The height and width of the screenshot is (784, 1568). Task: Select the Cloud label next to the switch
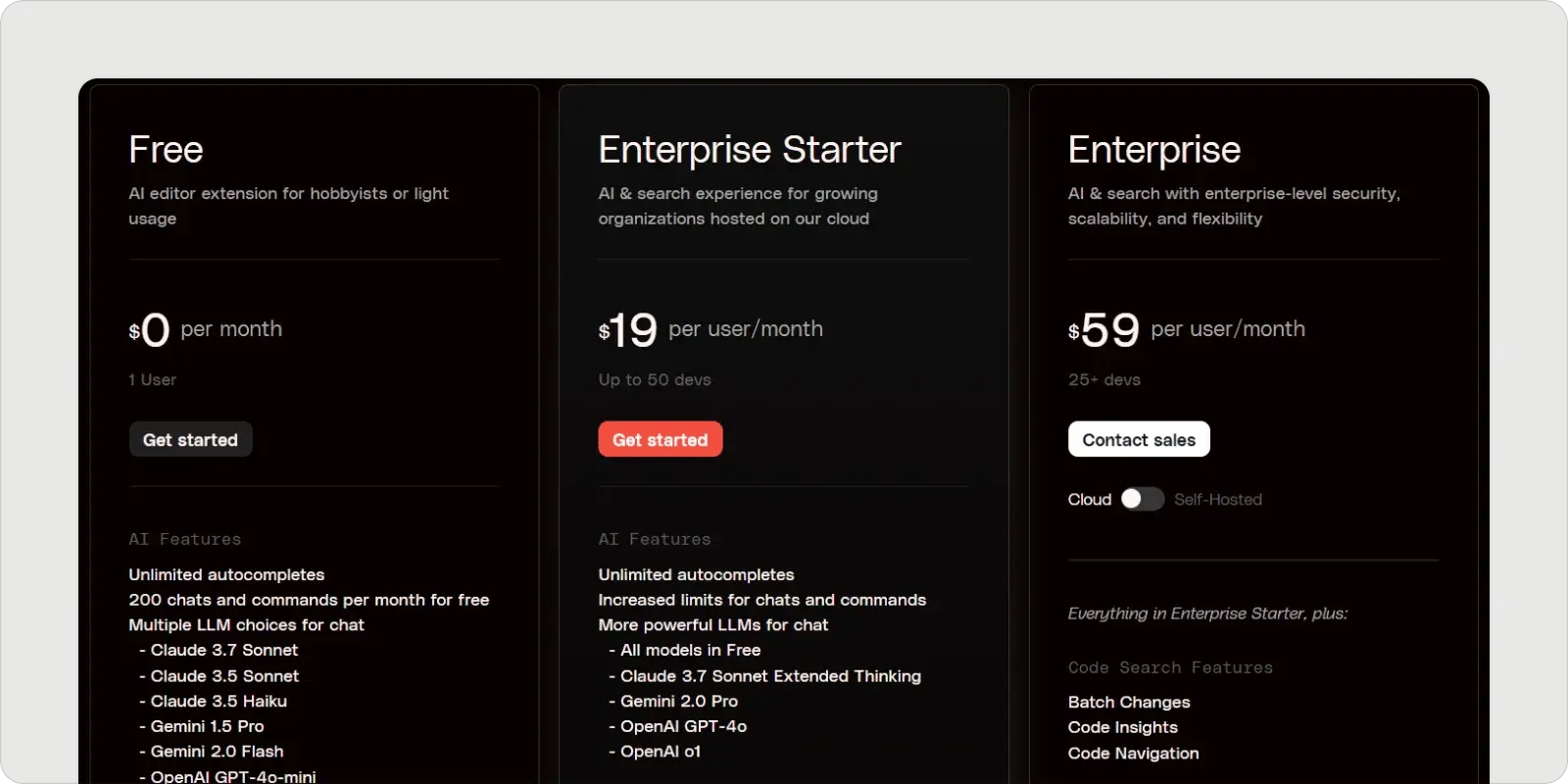[1090, 499]
